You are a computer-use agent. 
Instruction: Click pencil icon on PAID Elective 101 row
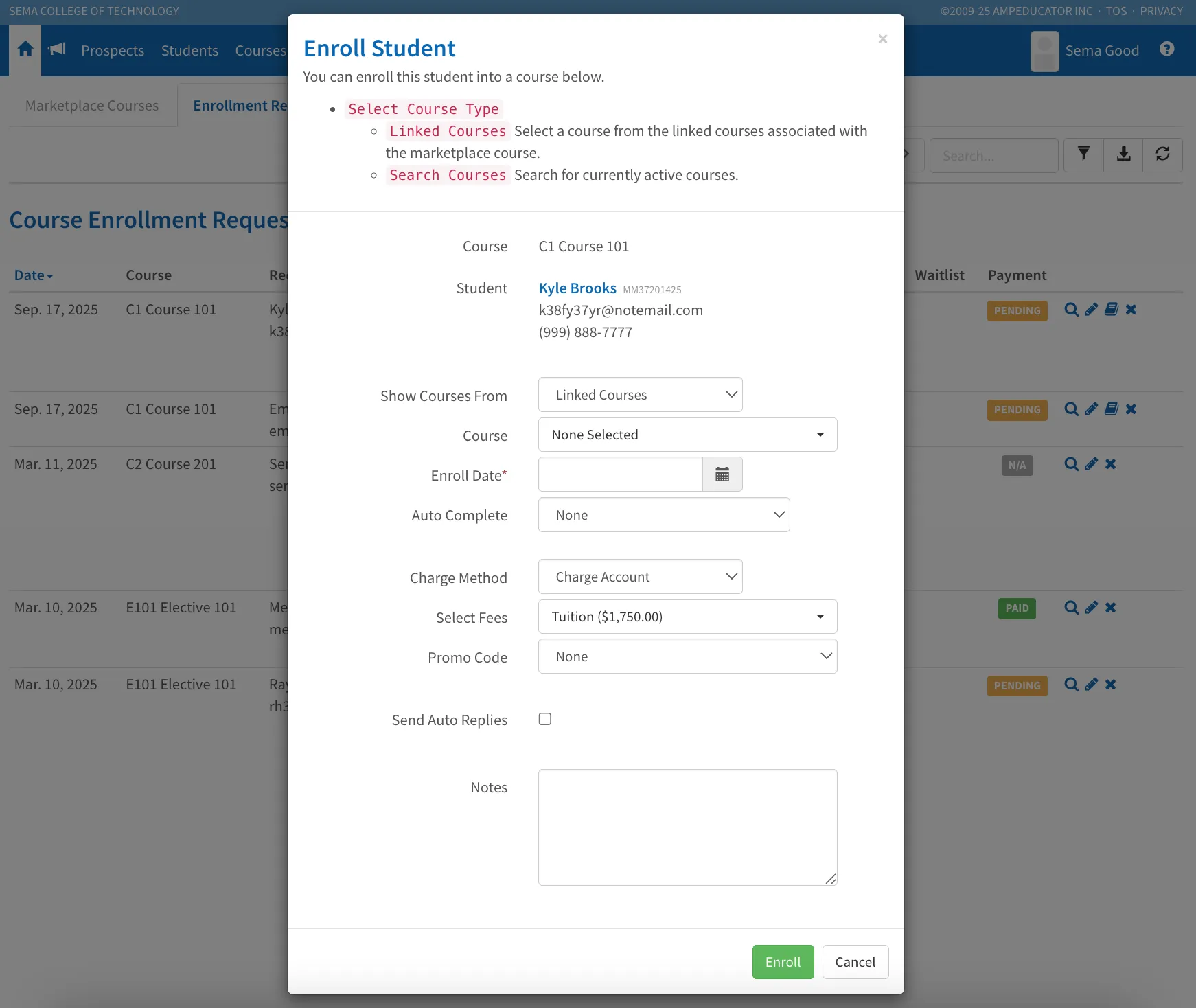[1091, 608]
